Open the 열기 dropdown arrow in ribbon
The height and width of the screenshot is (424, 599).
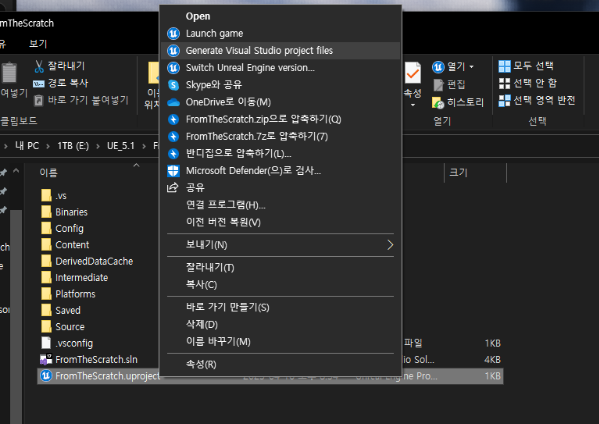click(471, 67)
